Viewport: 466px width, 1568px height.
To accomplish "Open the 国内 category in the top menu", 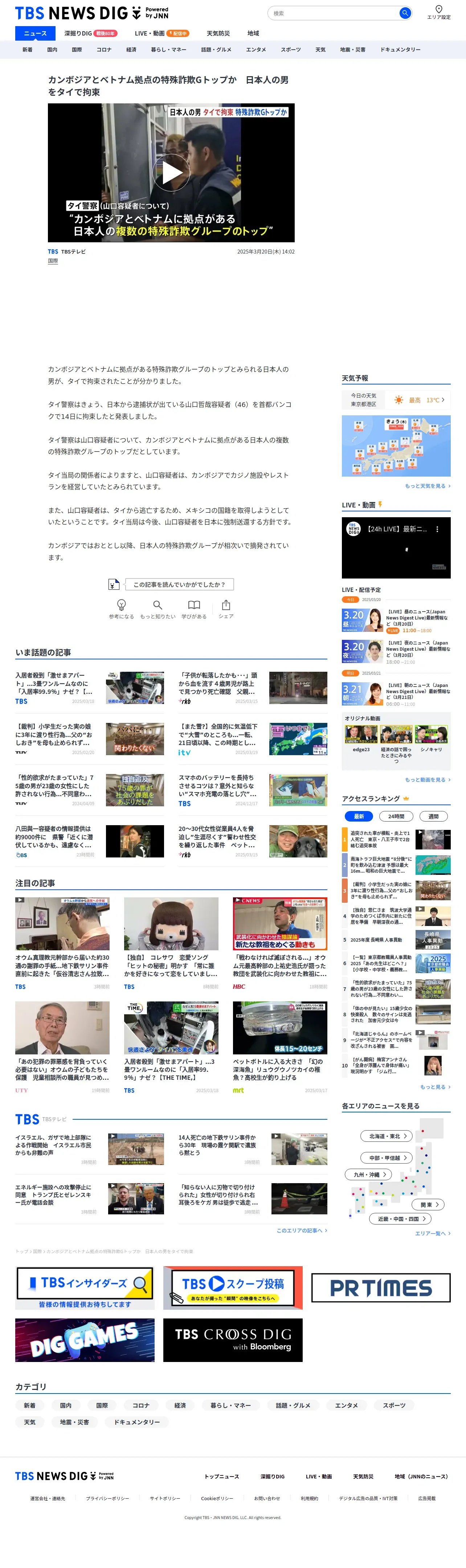I will [x=52, y=50].
